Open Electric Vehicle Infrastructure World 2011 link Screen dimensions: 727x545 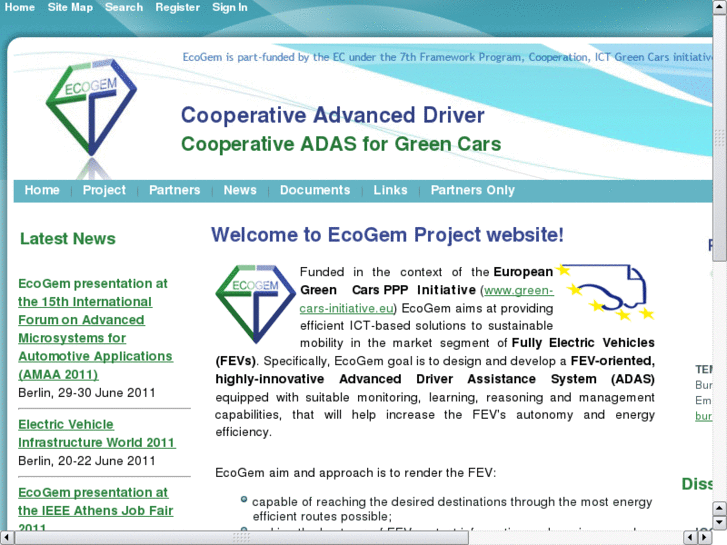(97, 433)
